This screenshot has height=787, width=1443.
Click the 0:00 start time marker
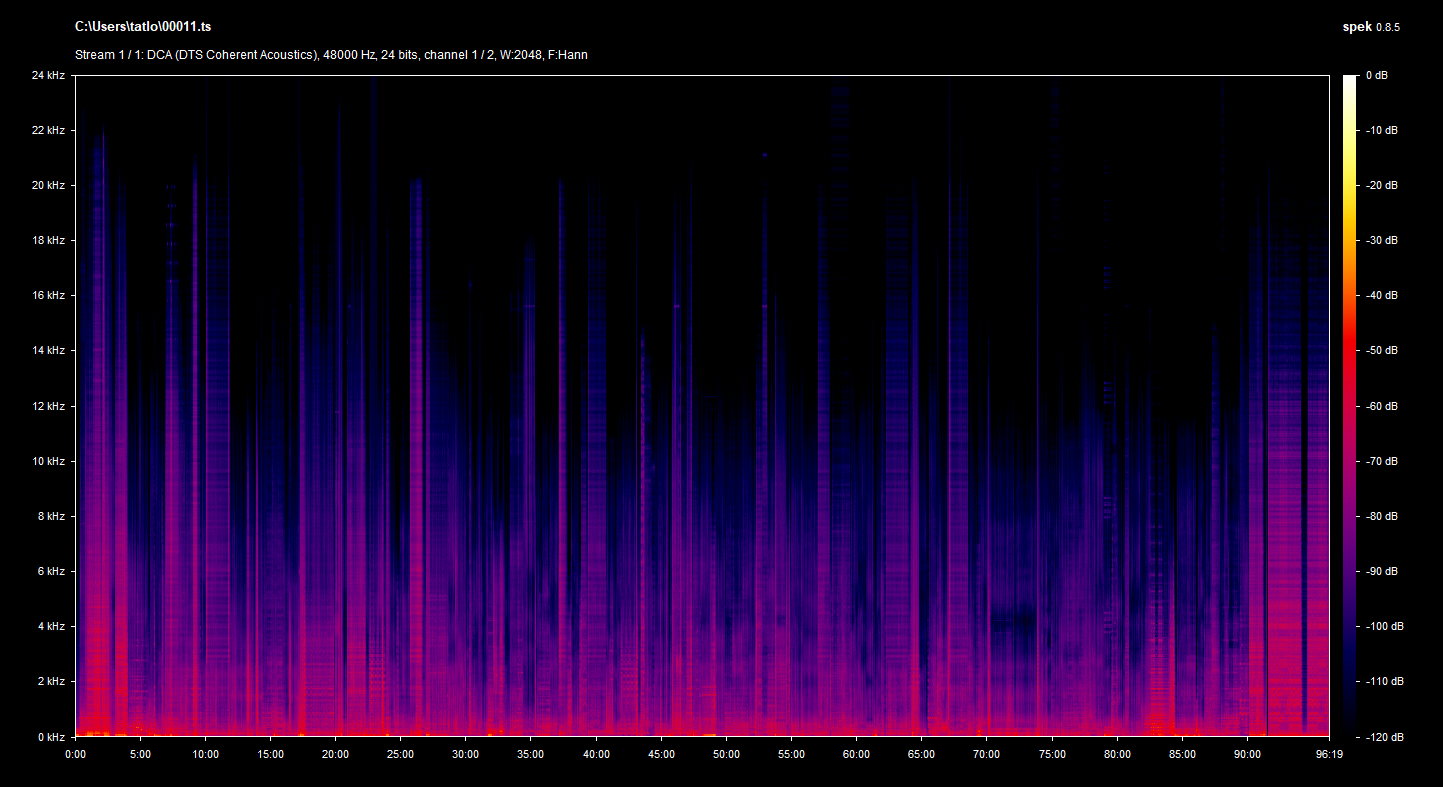tap(75, 755)
